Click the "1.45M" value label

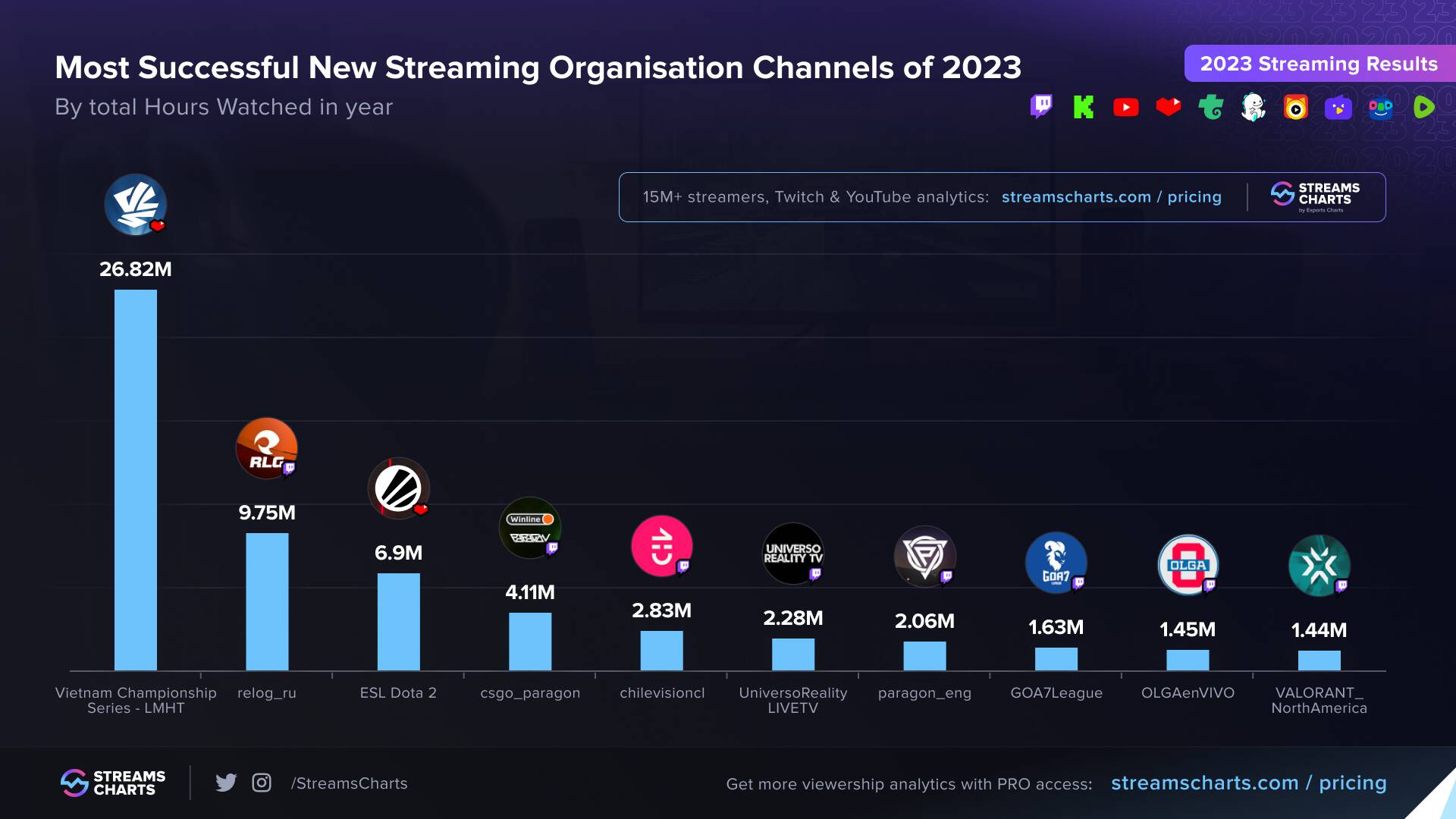tap(1188, 629)
